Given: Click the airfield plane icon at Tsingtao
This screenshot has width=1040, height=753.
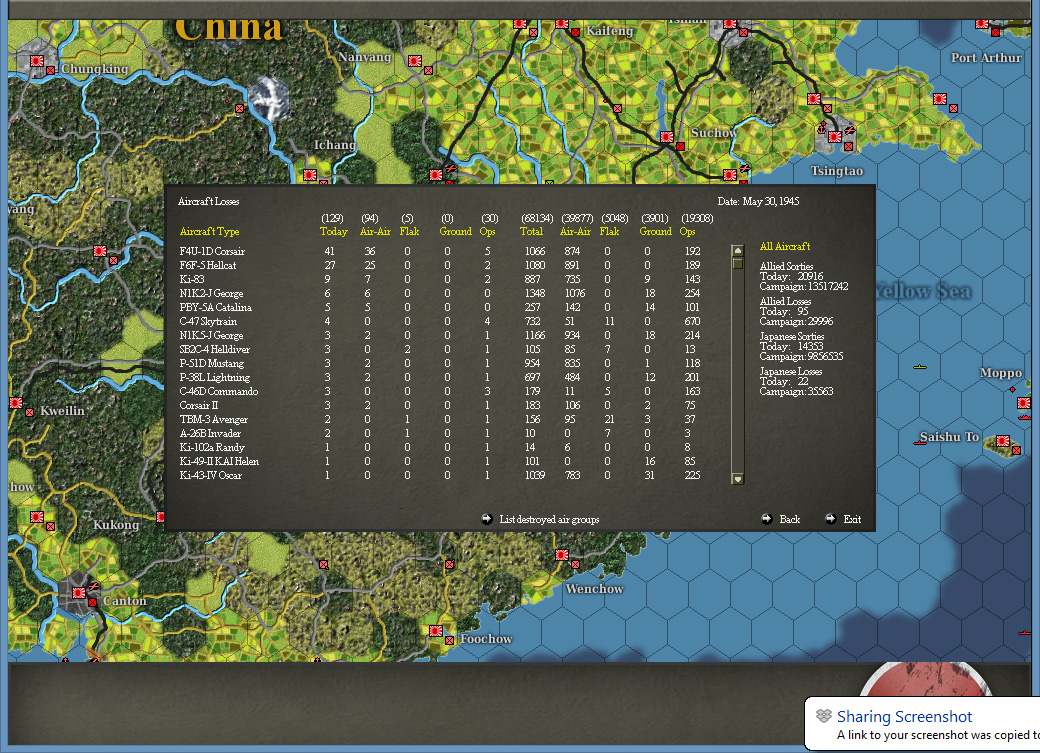Looking at the screenshot, I should [850, 130].
